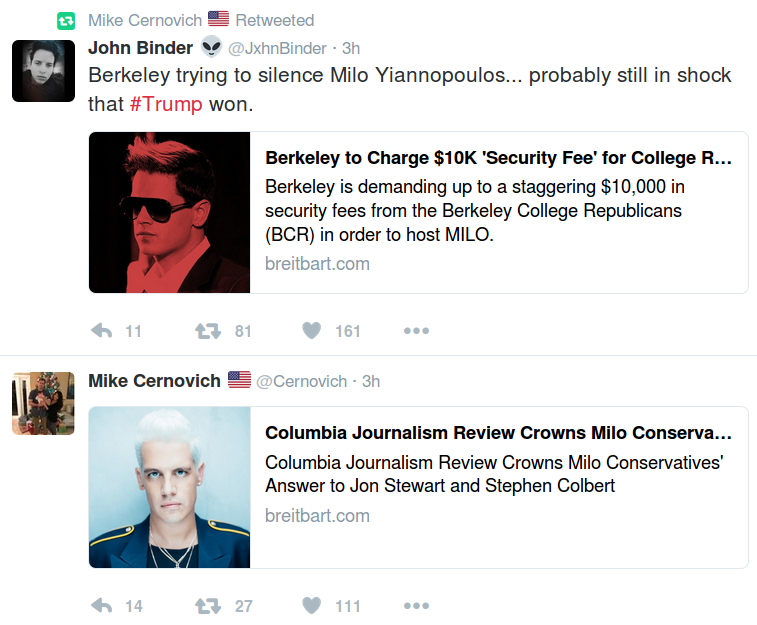Screen dimensions: 757x625
Task: Click the John Binder display name
Action: pyautogui.click(x=140, y=47)
